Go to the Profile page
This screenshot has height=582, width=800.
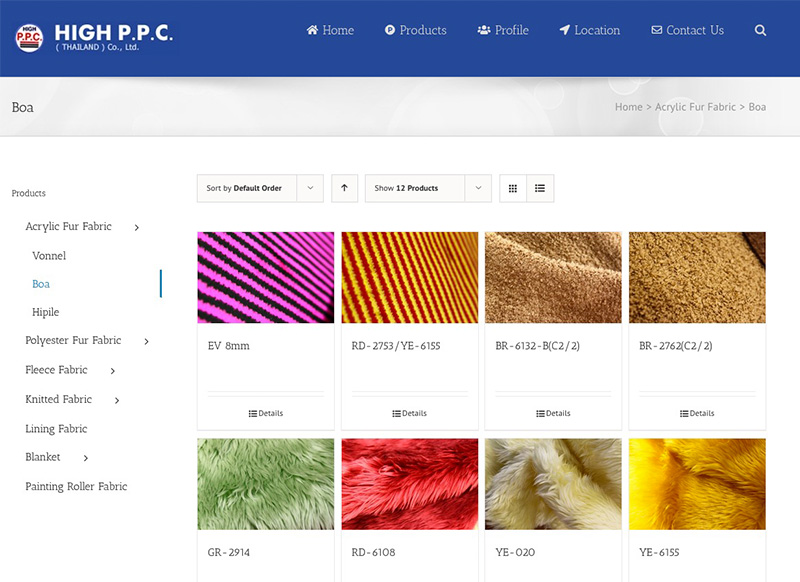pos(503,31)
